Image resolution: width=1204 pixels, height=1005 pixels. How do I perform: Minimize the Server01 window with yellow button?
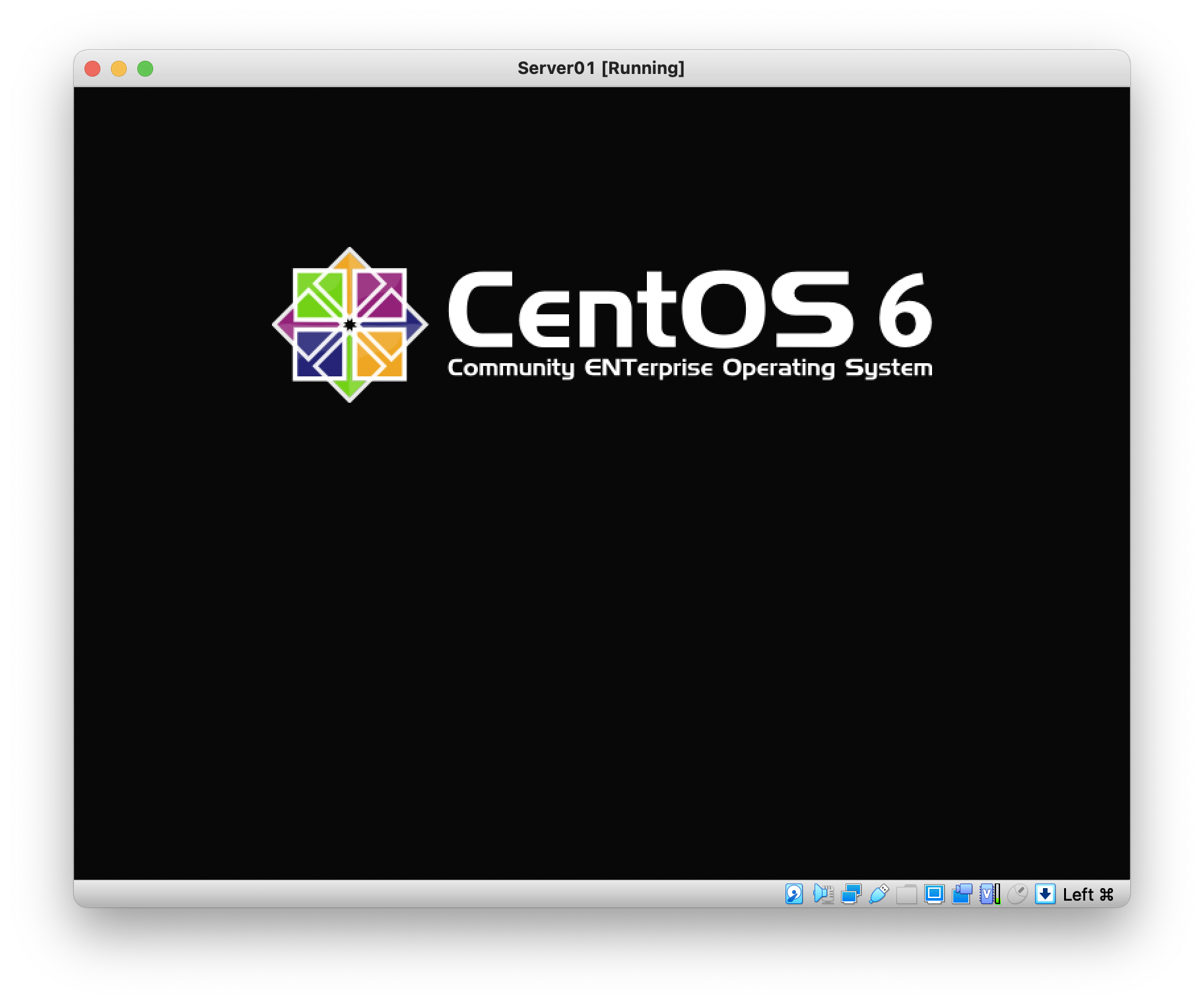[x=119, y=69]
